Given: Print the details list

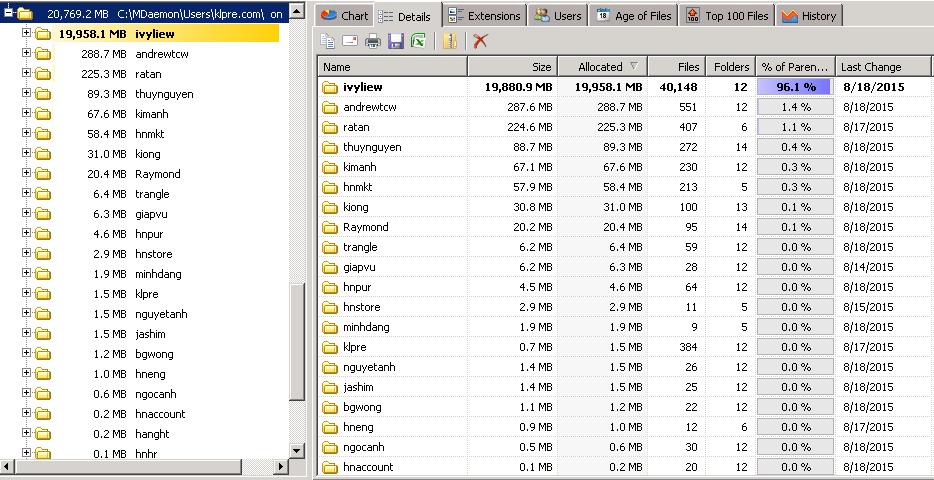Looking at the screenshot, I should click(x=373, y=40).
